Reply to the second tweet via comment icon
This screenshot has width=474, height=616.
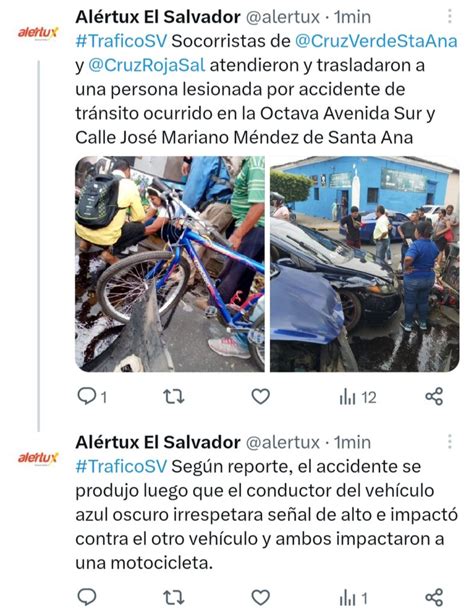87,598
